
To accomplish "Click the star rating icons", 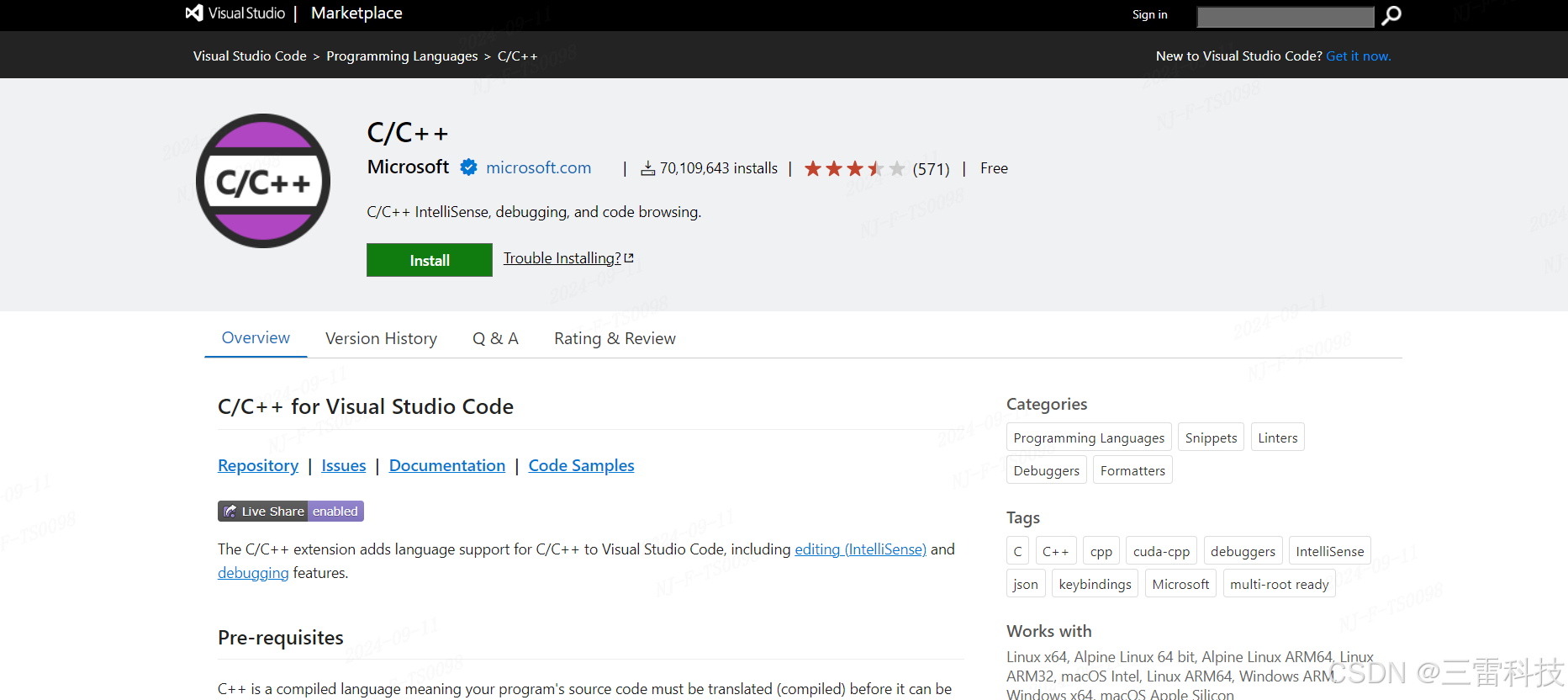I will tap(854, 168).
